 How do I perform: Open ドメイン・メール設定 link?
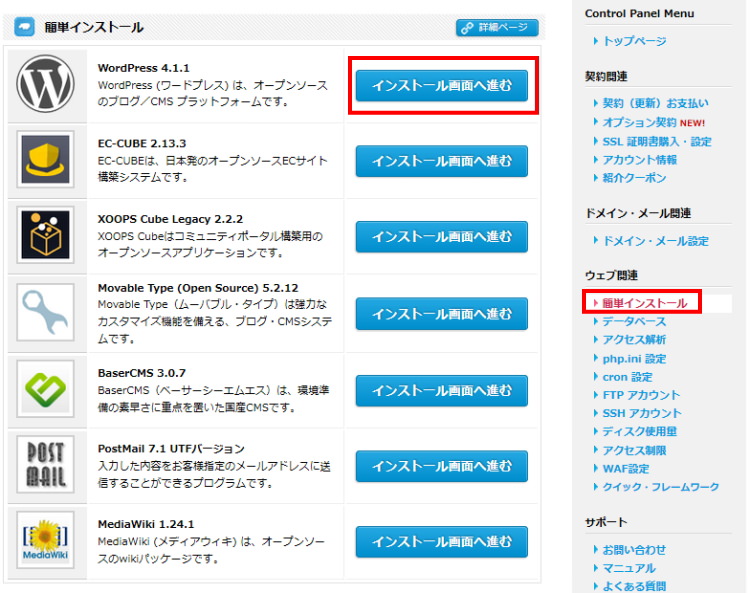[655, 241]
